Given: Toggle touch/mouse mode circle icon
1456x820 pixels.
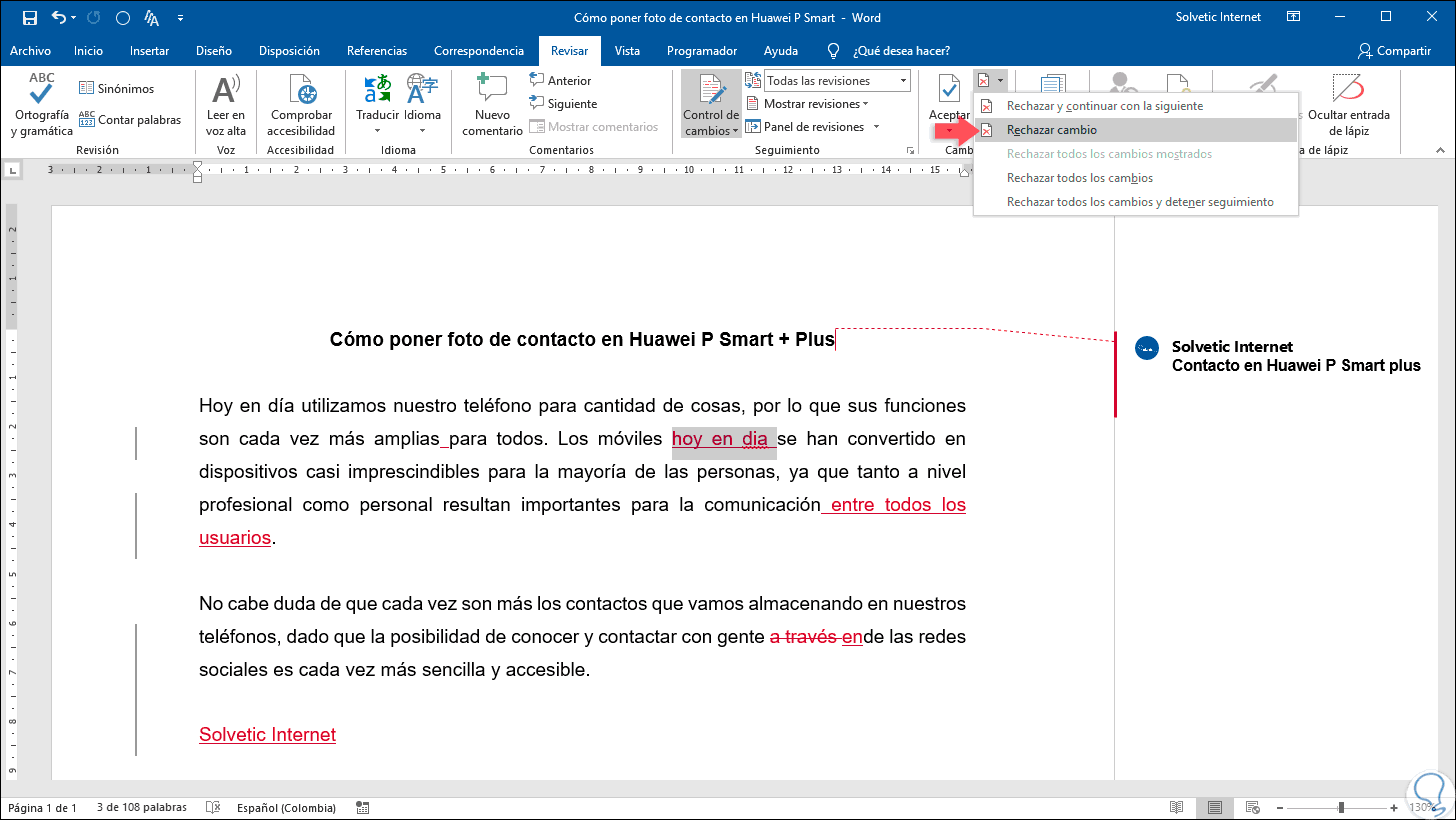Looking at the screenshot, I should click(123, 18).
